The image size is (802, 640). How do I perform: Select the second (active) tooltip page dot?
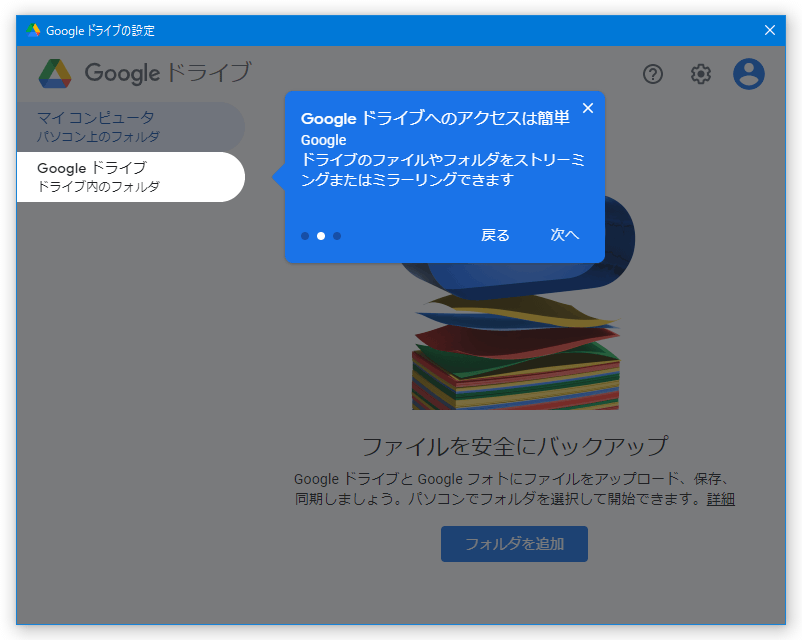(321, 236)
